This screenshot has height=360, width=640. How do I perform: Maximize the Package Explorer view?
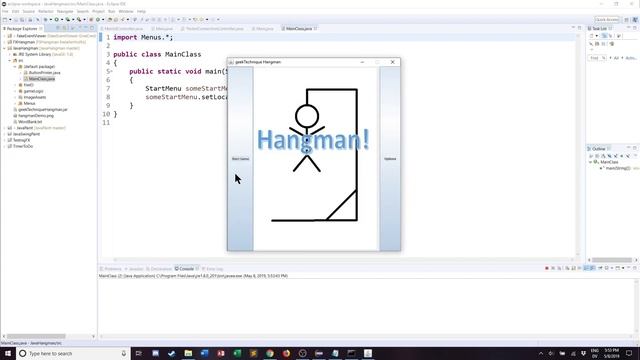(92, 28)
